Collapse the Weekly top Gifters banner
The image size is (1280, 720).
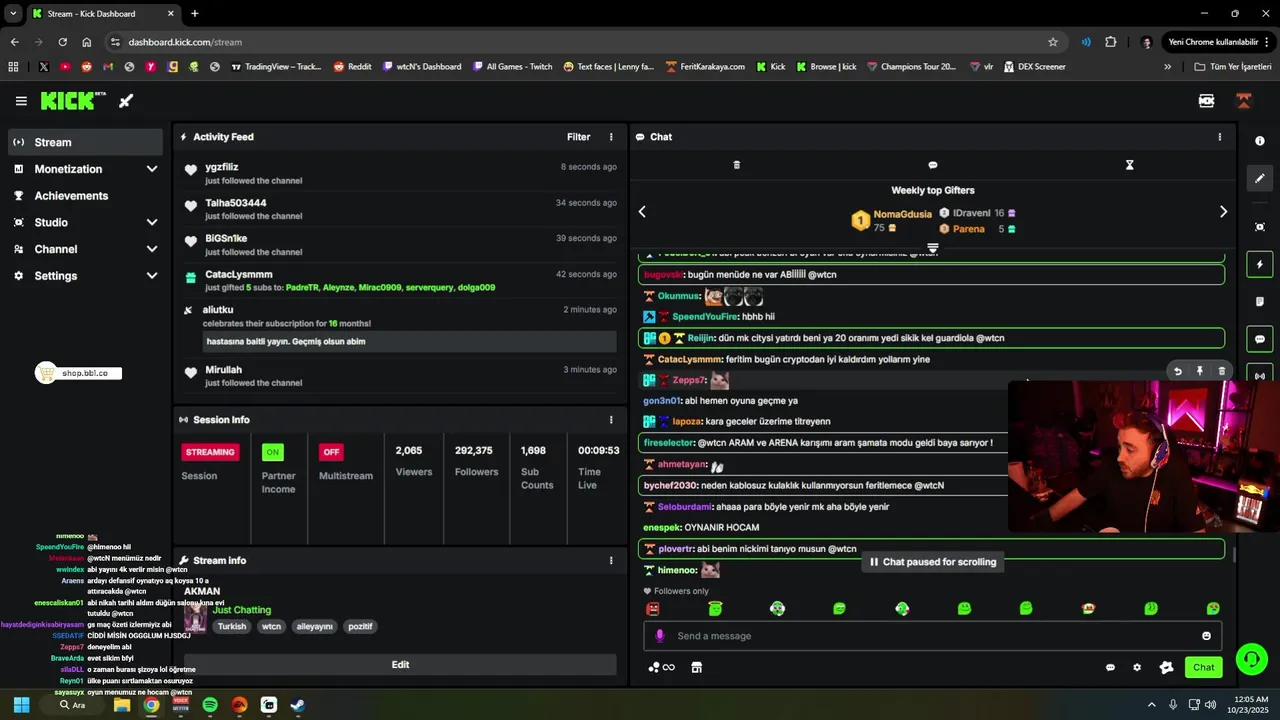click(x=933, y=247)
